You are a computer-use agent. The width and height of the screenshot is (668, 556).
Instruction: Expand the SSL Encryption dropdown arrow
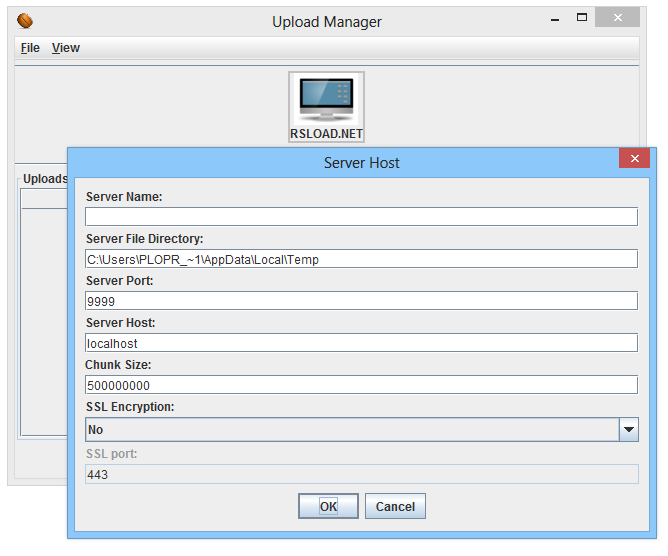(x=628, y=430)
